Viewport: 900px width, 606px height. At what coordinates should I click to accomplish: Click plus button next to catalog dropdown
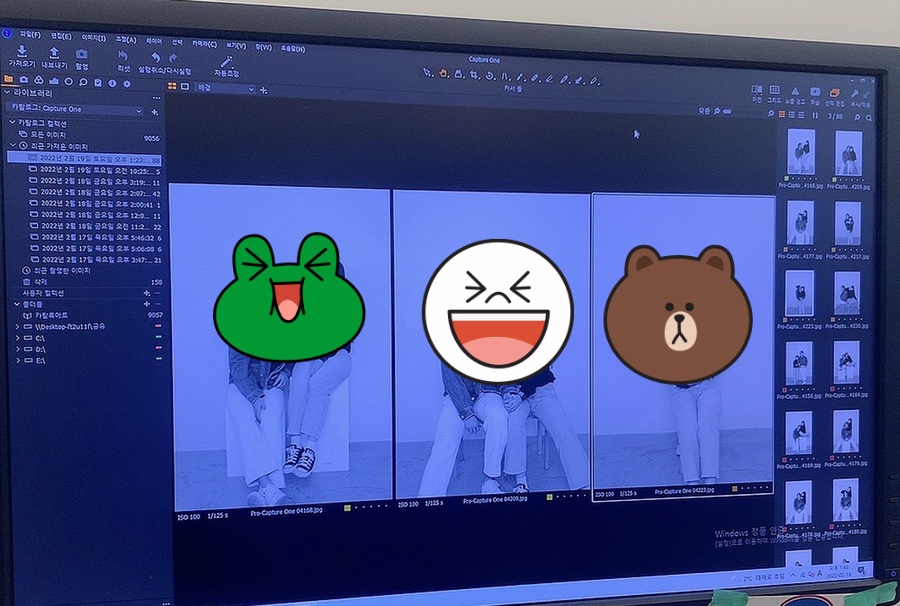click(x=154, y=112)
